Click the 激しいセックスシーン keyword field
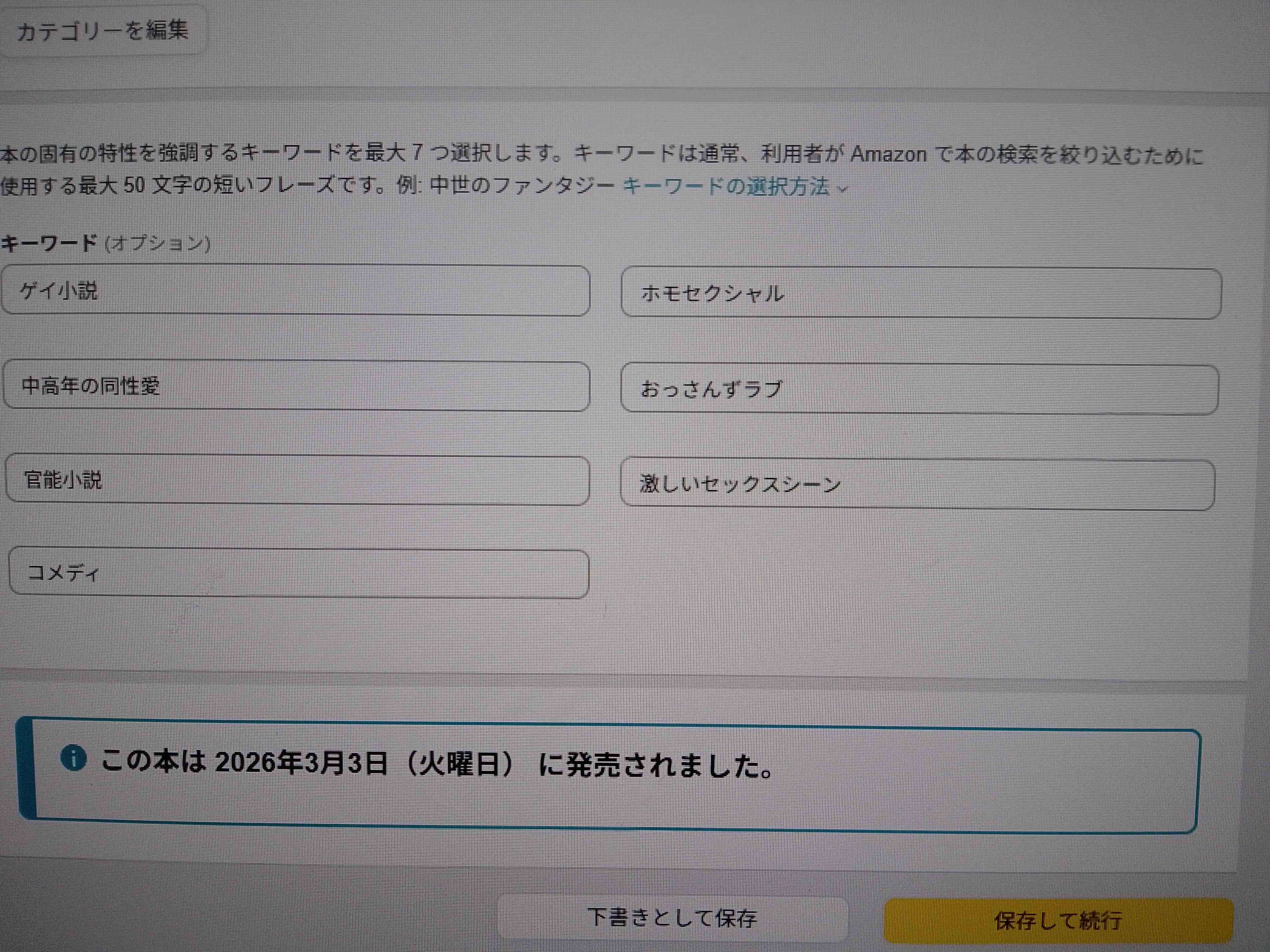This screenshot has height=952, width=1270. click(x=917, y=484)
